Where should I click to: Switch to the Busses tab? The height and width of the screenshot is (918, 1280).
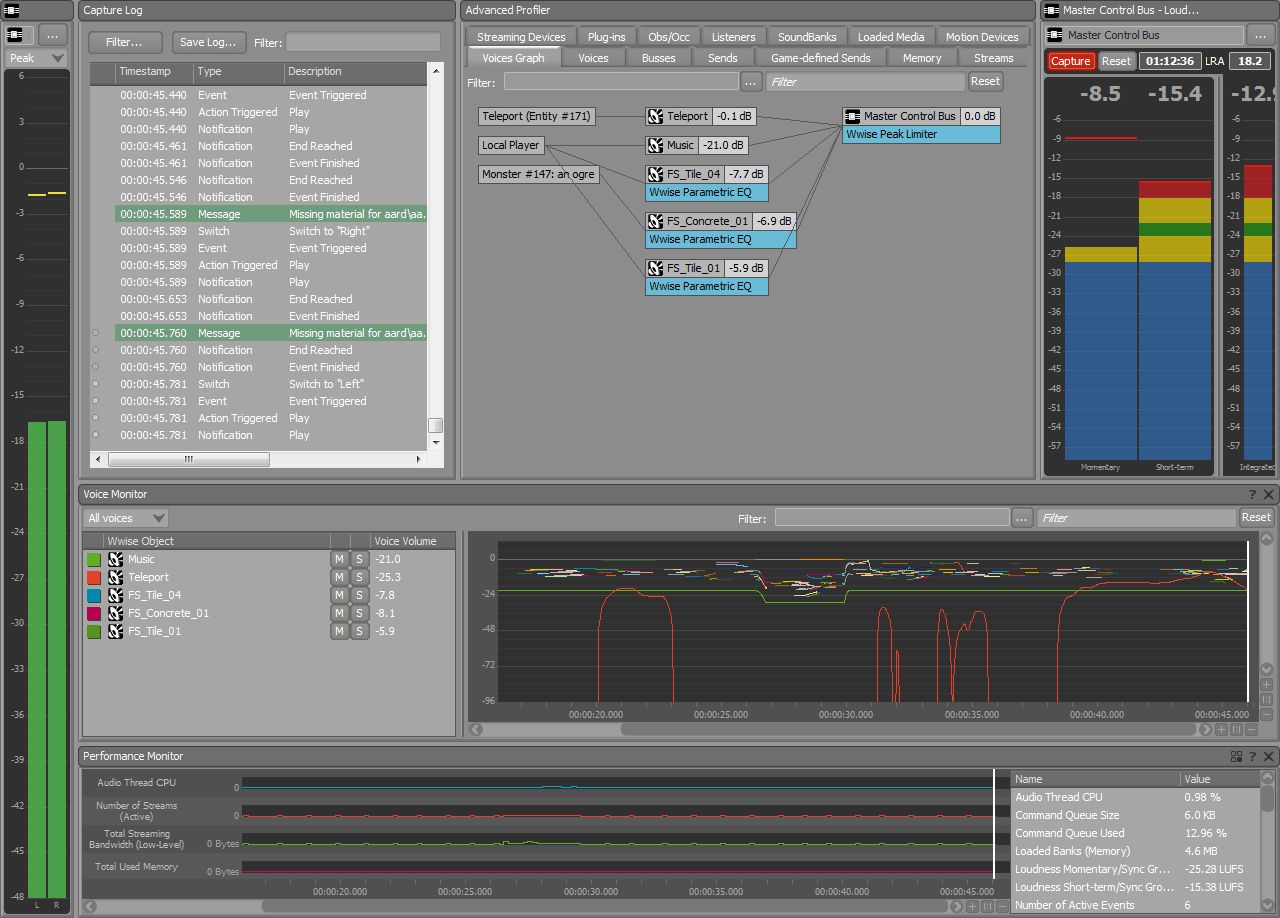tap(658, 58)
